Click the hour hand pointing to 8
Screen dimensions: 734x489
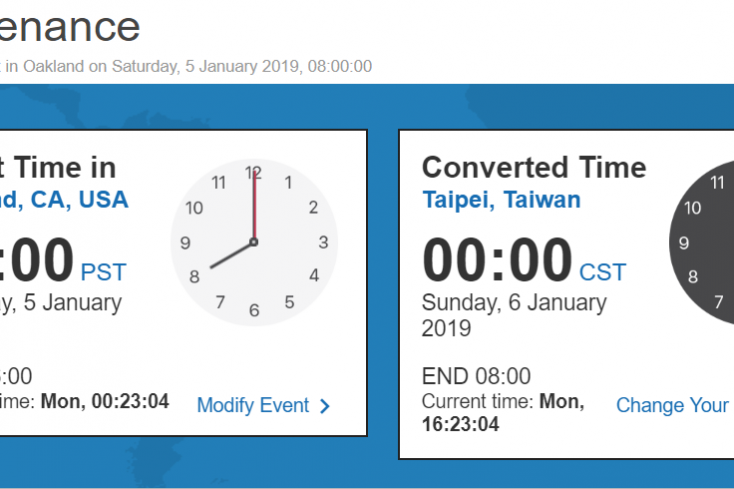coord(232,255)
